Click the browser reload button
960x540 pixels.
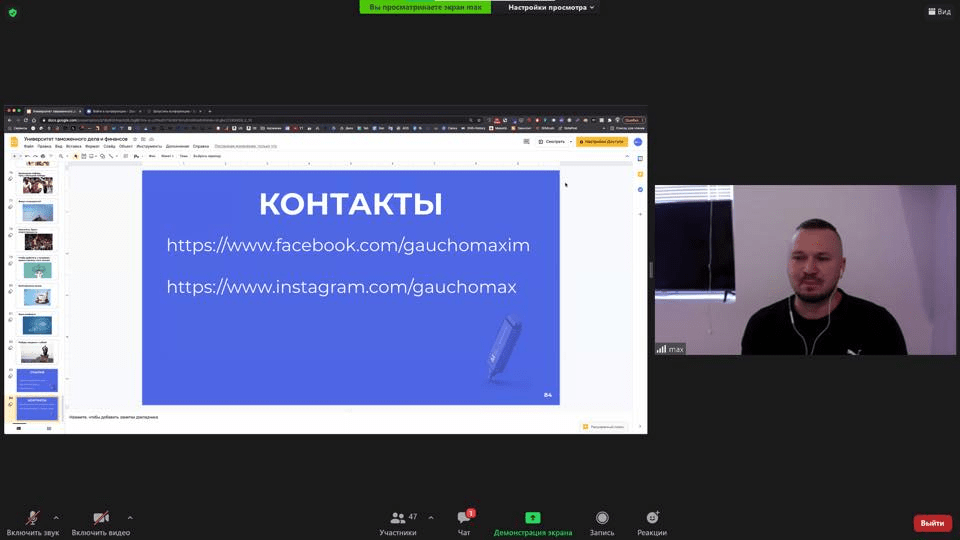[x=26, y=120]
